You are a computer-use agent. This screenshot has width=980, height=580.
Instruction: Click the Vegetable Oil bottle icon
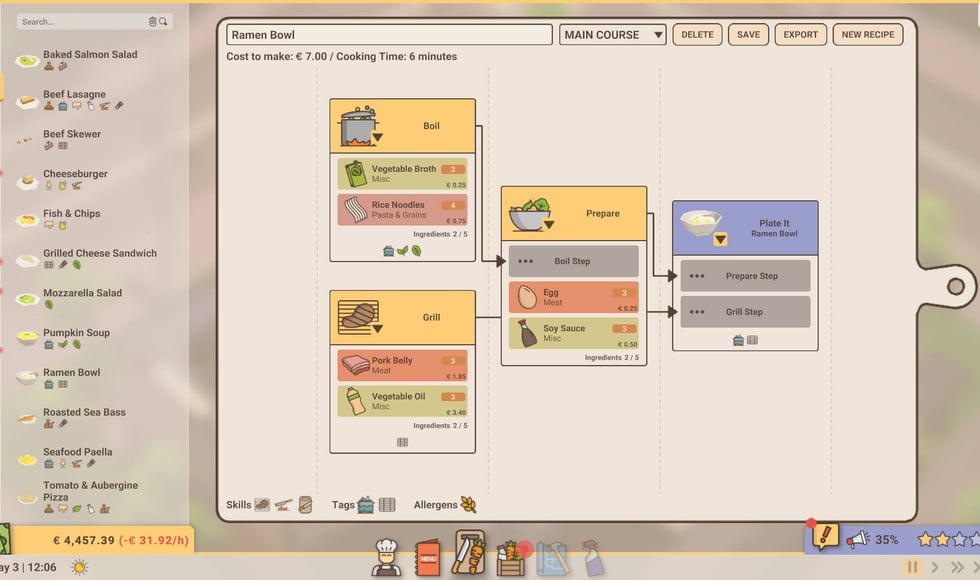tap(356, 401)
